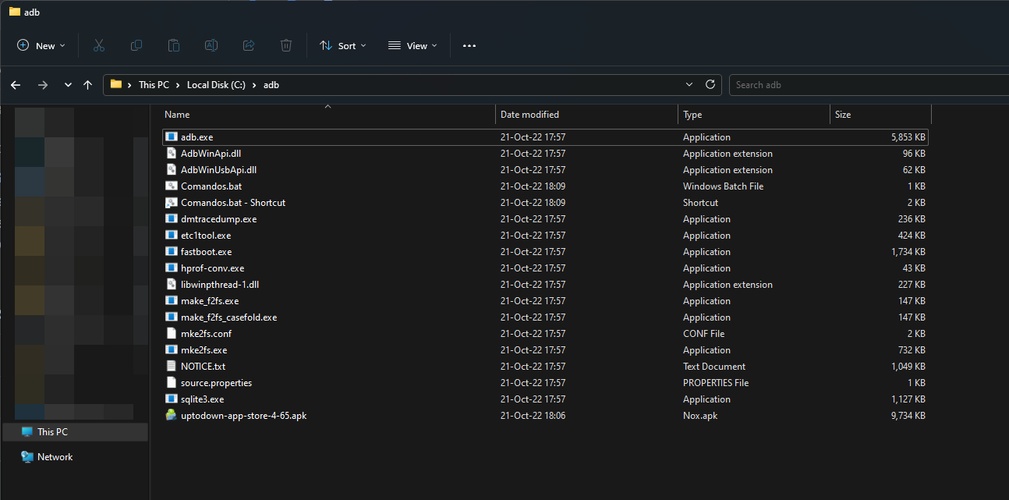This screenshot has height=500, width=1009.
Task: Open the Sort options dropdown
Action: [x=343, y=46]
